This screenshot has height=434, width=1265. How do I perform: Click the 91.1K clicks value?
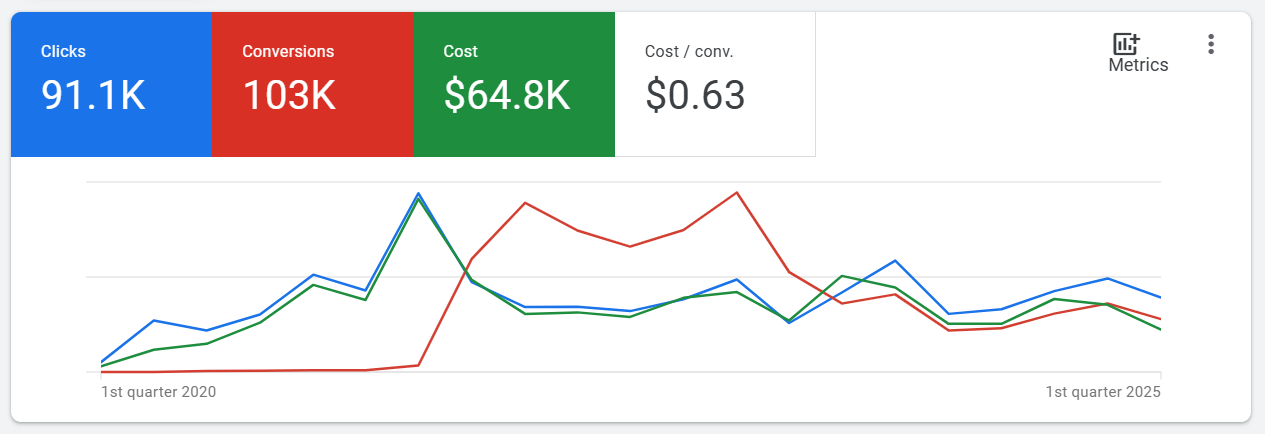tap(93, 95)
